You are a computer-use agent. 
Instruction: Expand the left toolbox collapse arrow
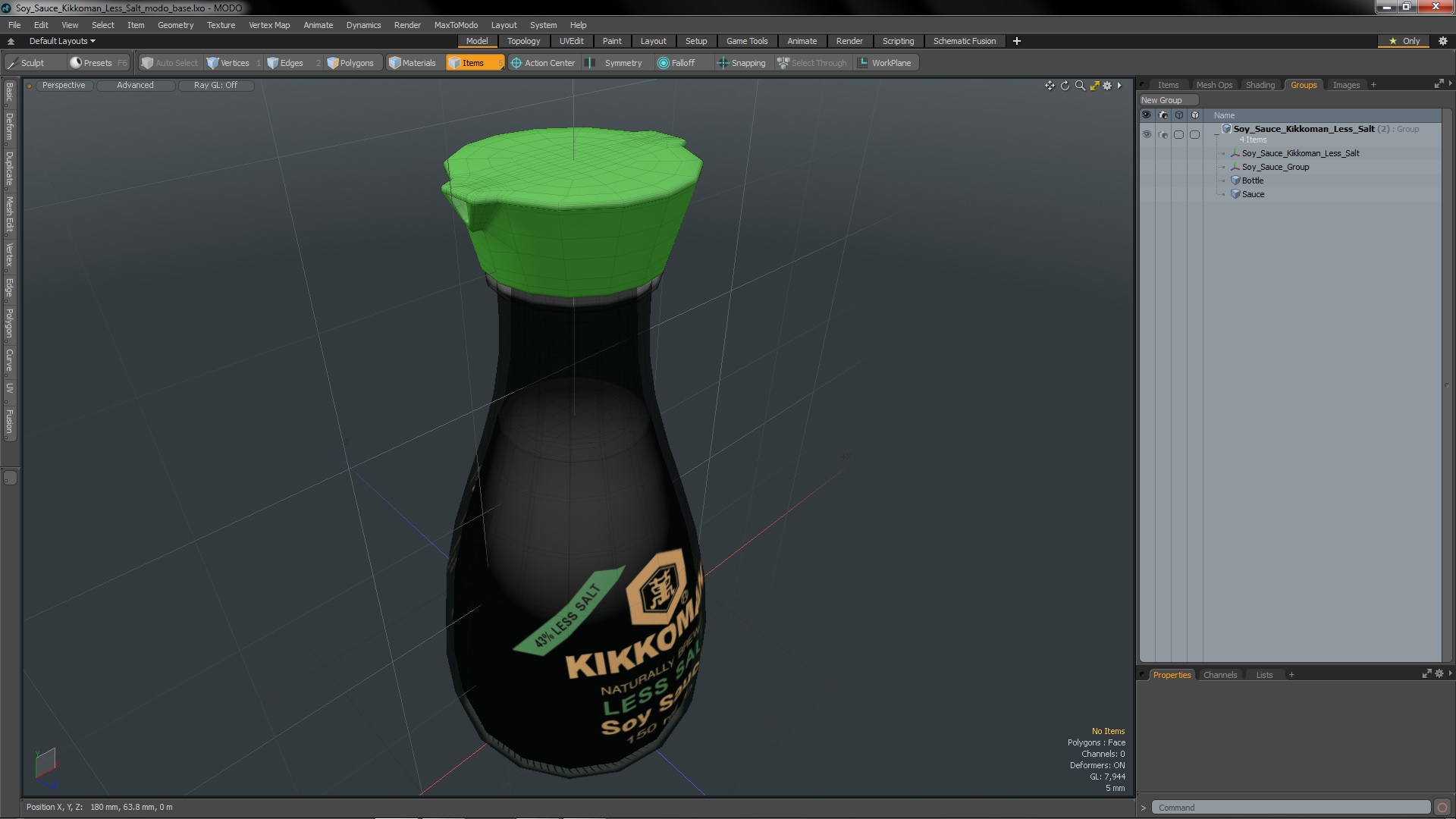point(11,41)
